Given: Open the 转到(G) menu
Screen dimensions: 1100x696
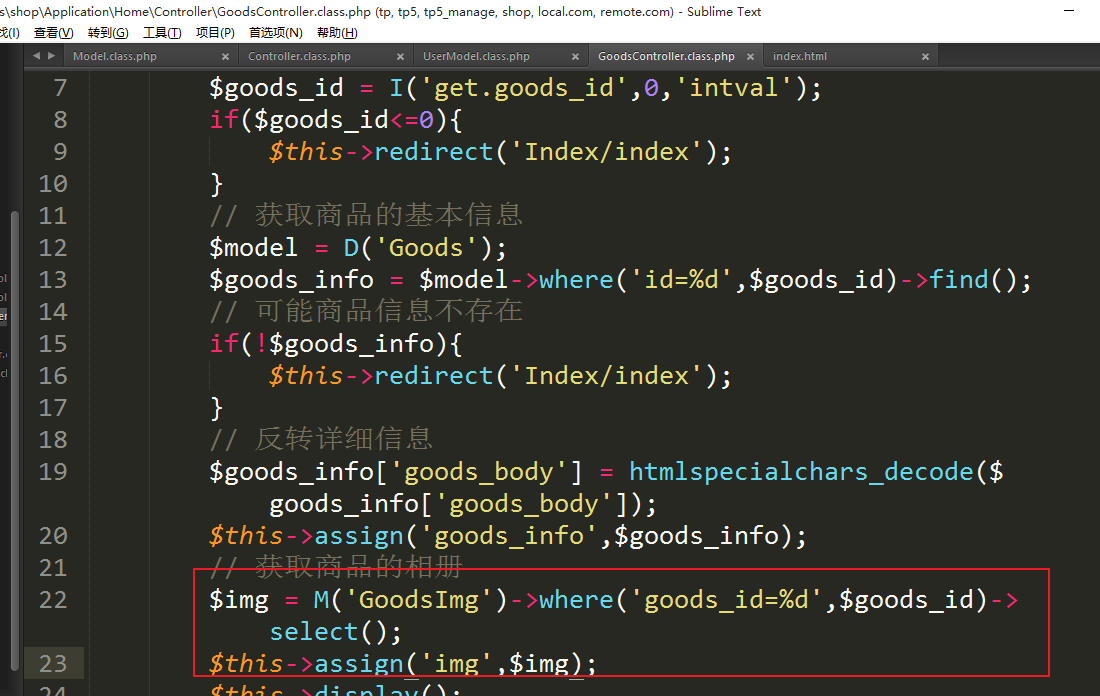Looking at the screenshot, I should [108, 33].
